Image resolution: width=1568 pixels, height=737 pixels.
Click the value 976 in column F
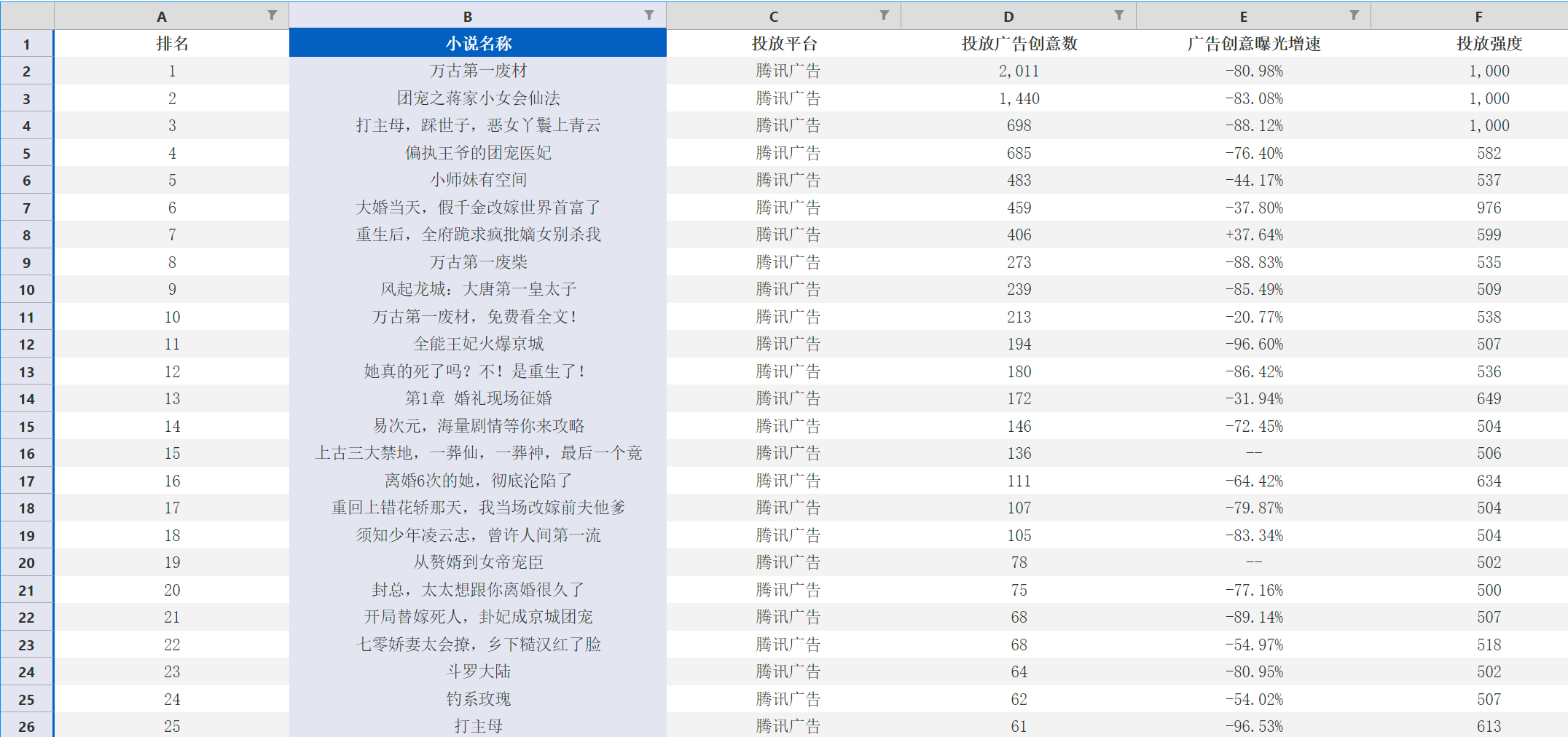point(1489,208)
